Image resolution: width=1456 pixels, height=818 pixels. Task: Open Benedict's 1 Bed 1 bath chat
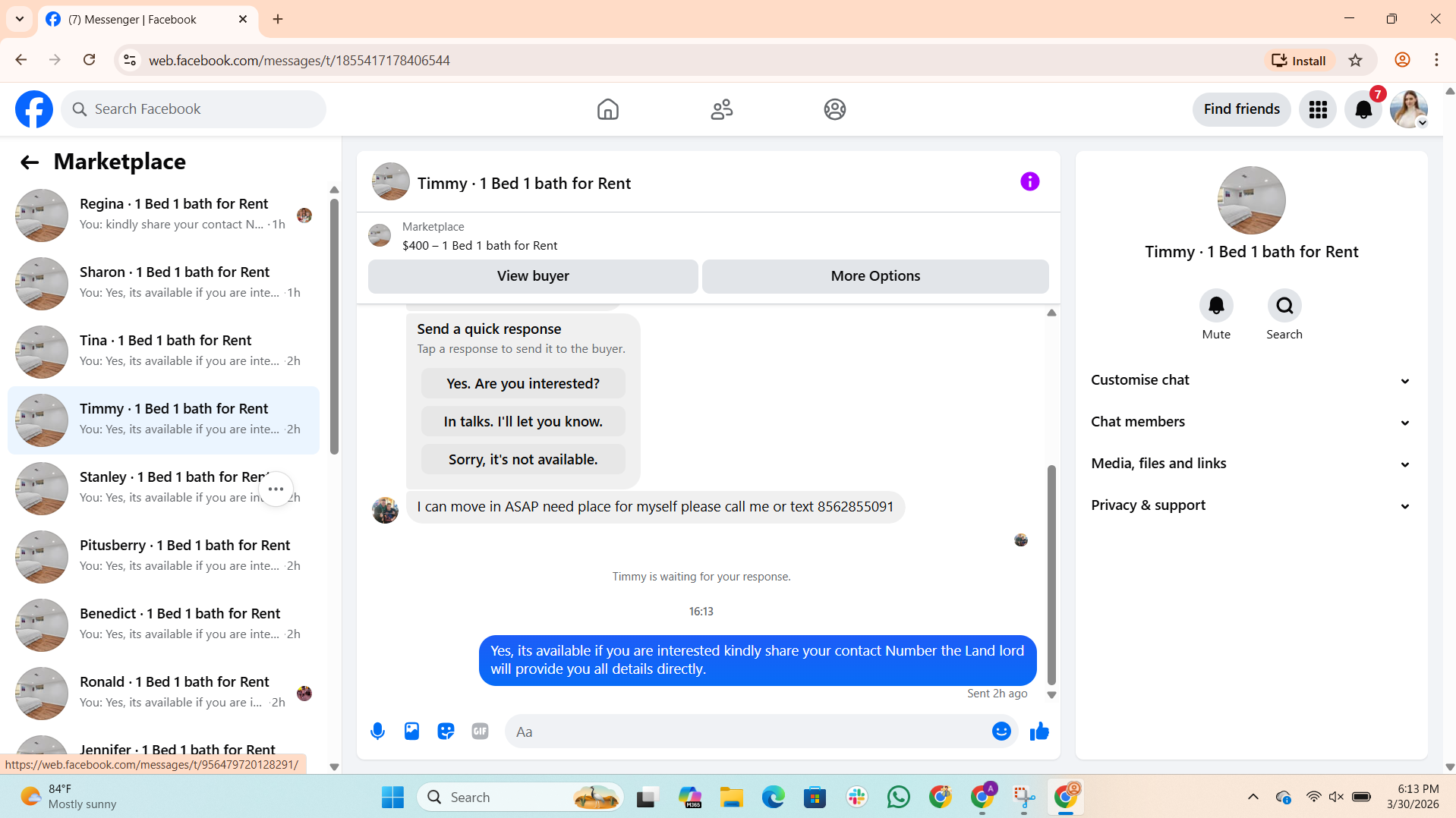pyautogui.click(x=163, y=625)
